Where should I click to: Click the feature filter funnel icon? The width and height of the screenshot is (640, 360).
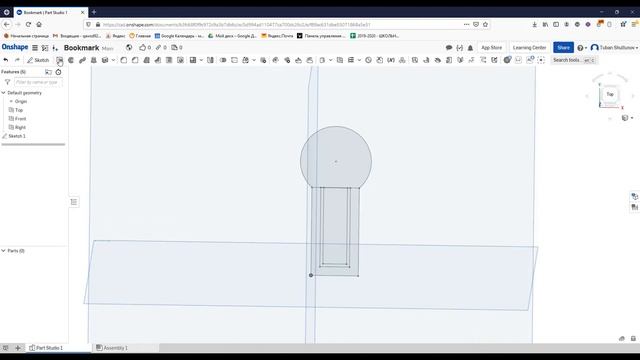[7, 82]
